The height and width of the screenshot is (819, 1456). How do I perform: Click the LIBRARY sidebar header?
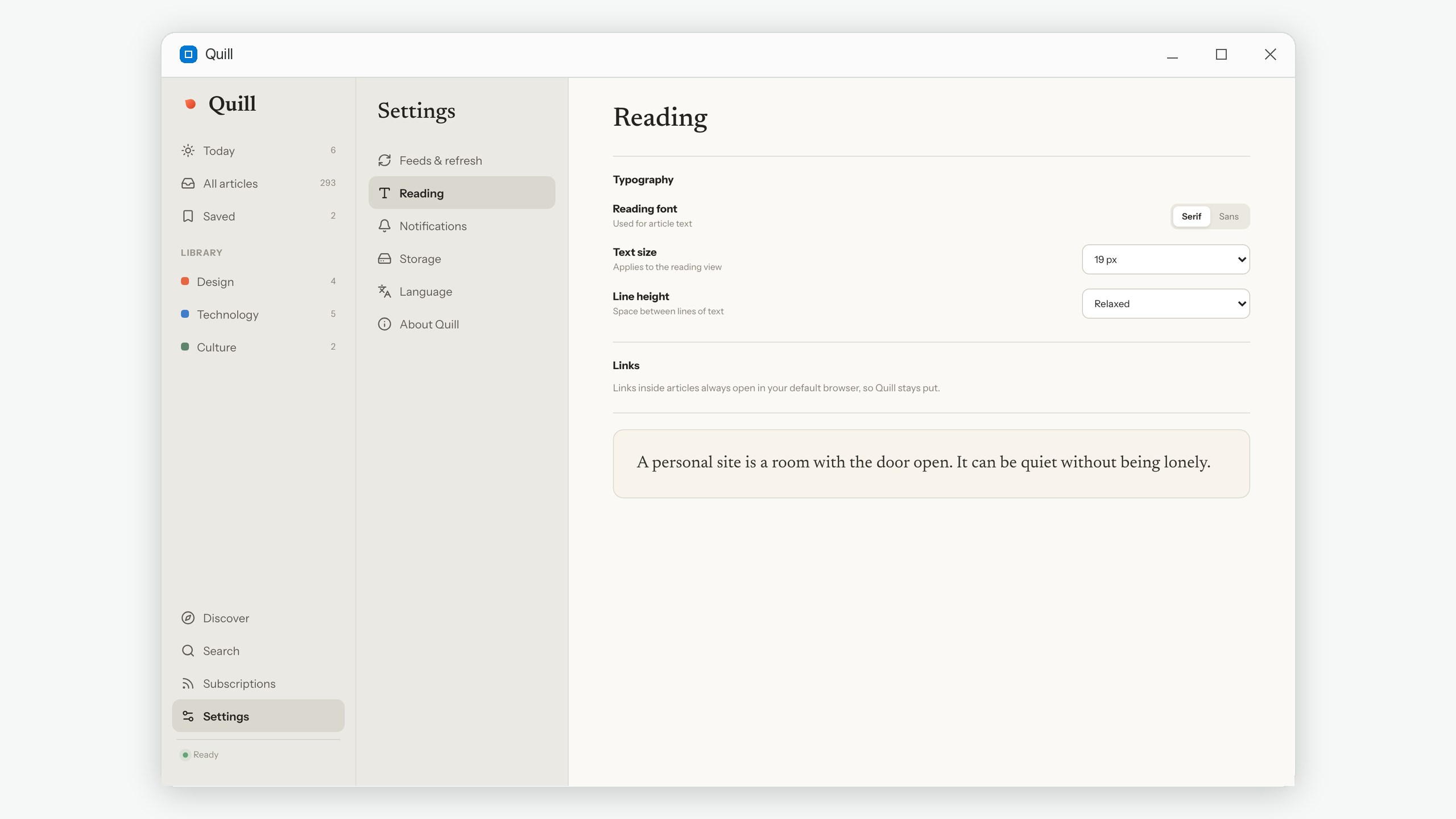click(201, 253)
